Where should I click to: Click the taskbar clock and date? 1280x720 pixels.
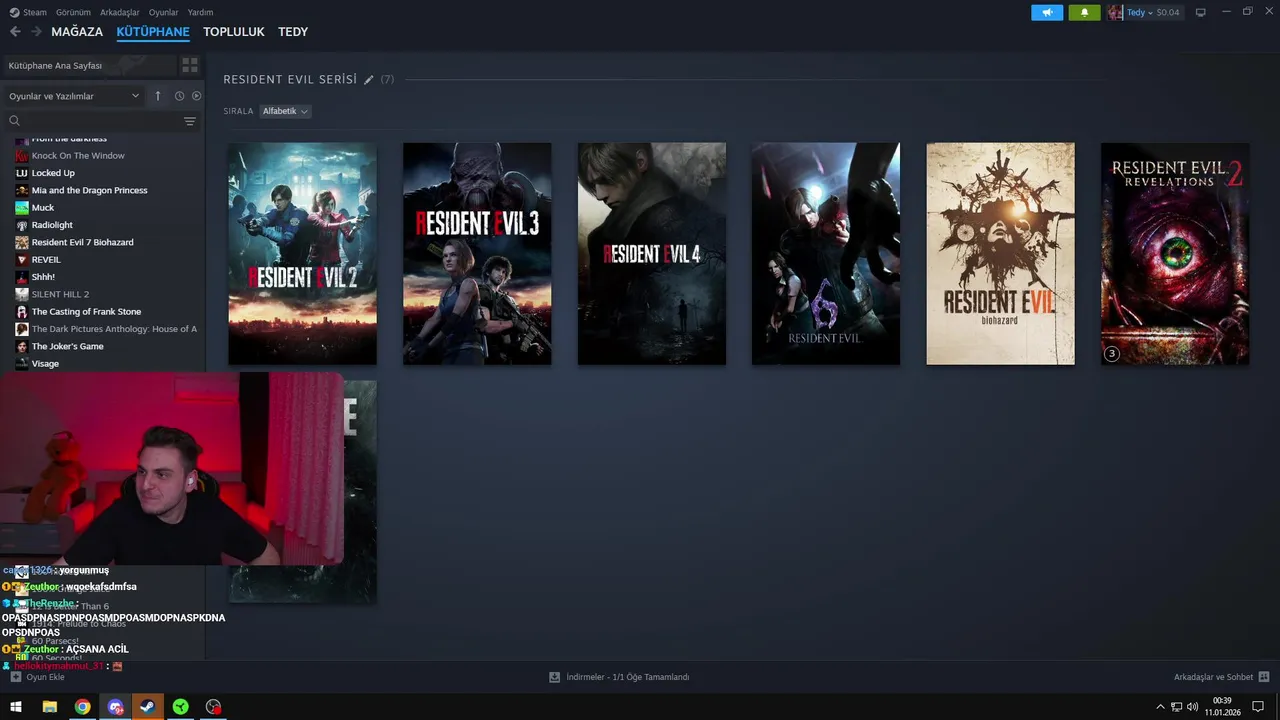click(x=1222, y=707)
